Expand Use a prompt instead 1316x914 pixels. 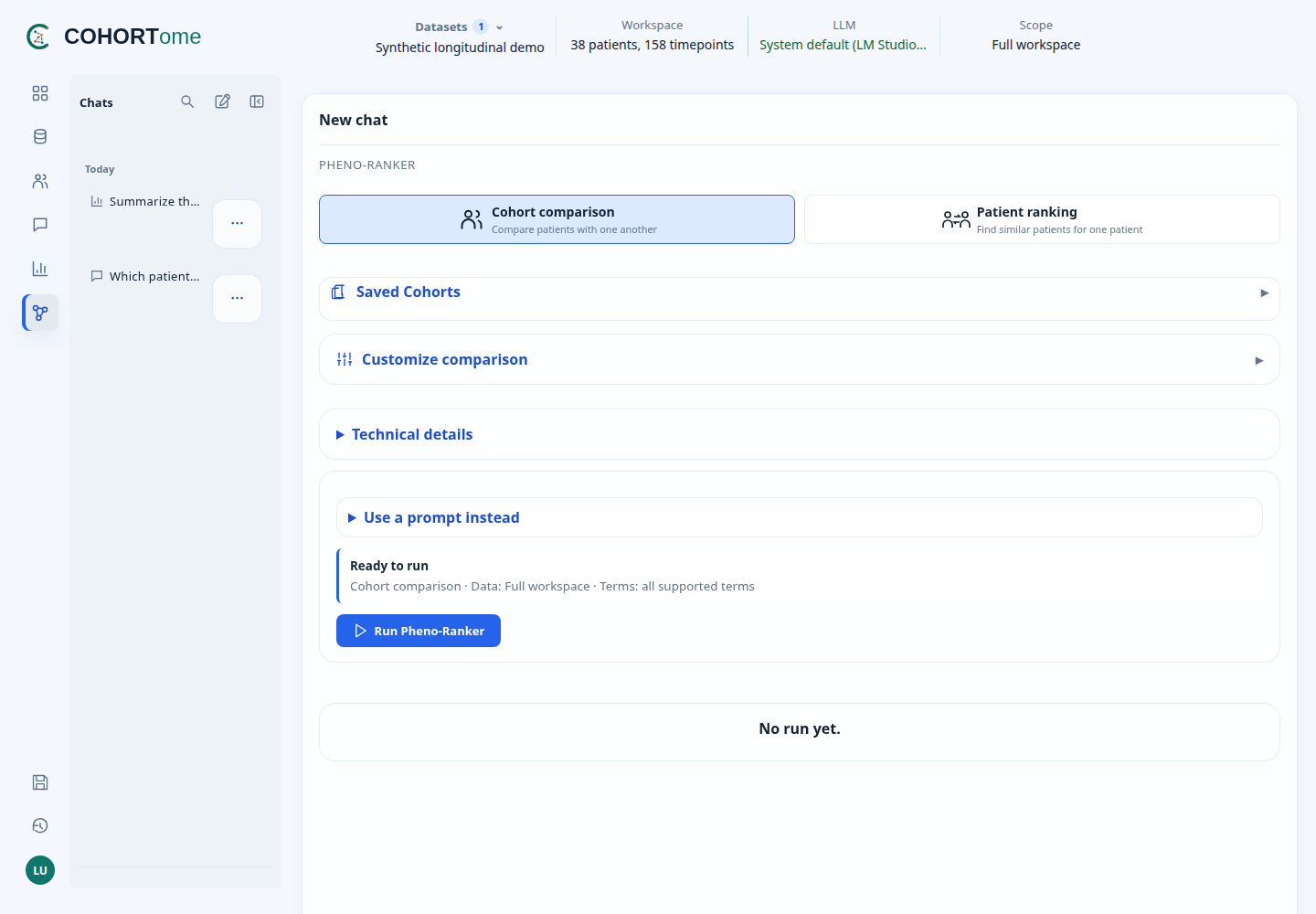(x=800, y=517)
